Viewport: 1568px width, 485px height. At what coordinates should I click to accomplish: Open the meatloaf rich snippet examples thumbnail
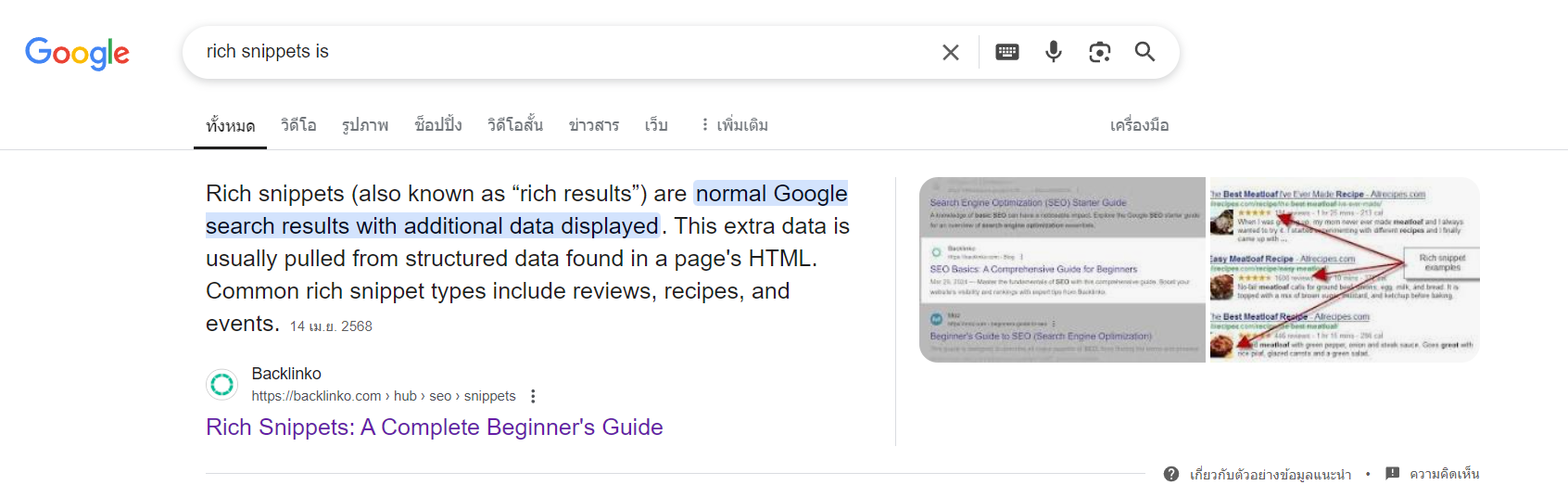[x=1344, y=270]
